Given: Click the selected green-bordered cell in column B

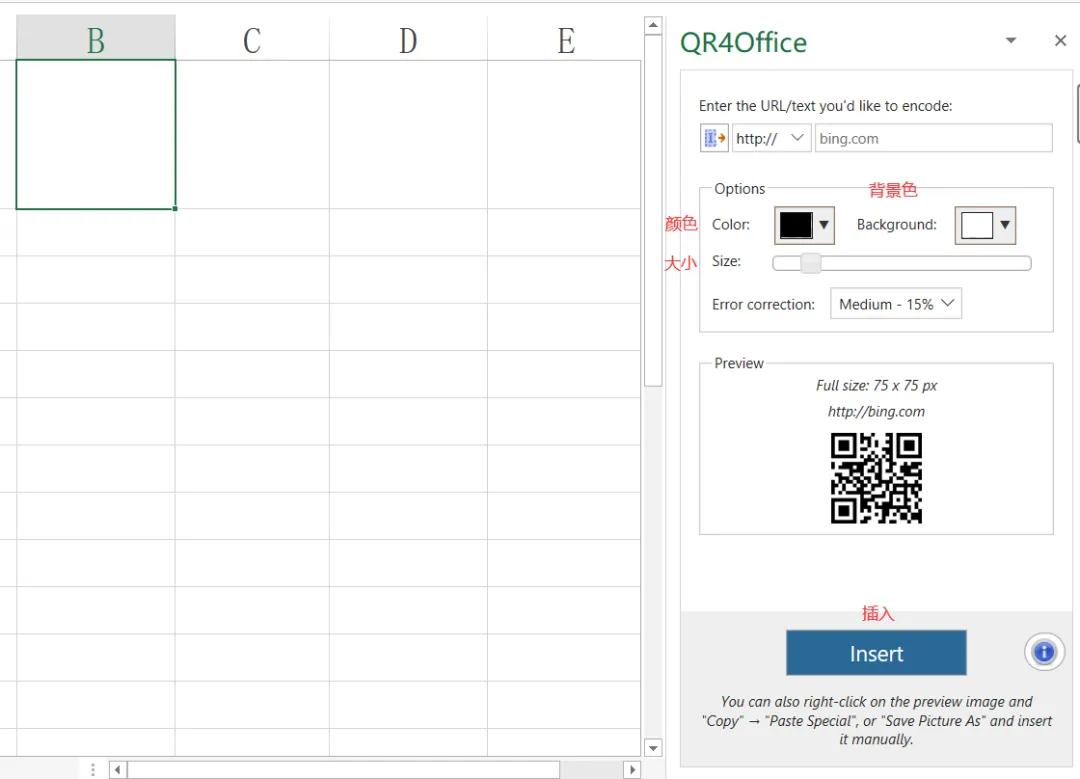Looking at the screenshot, I should (x=96, y=134).
